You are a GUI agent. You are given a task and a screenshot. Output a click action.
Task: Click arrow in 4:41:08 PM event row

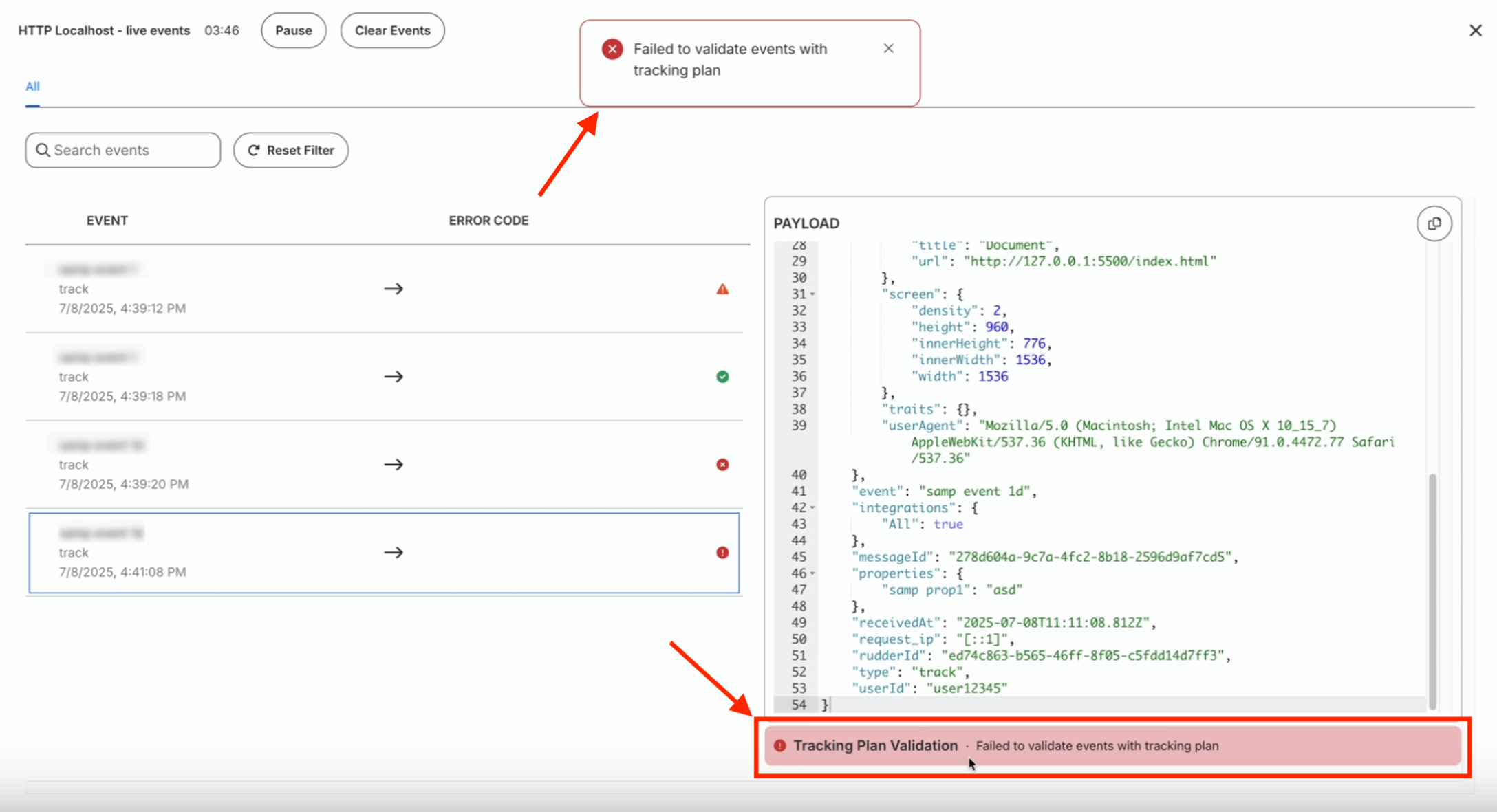(394, 553)
